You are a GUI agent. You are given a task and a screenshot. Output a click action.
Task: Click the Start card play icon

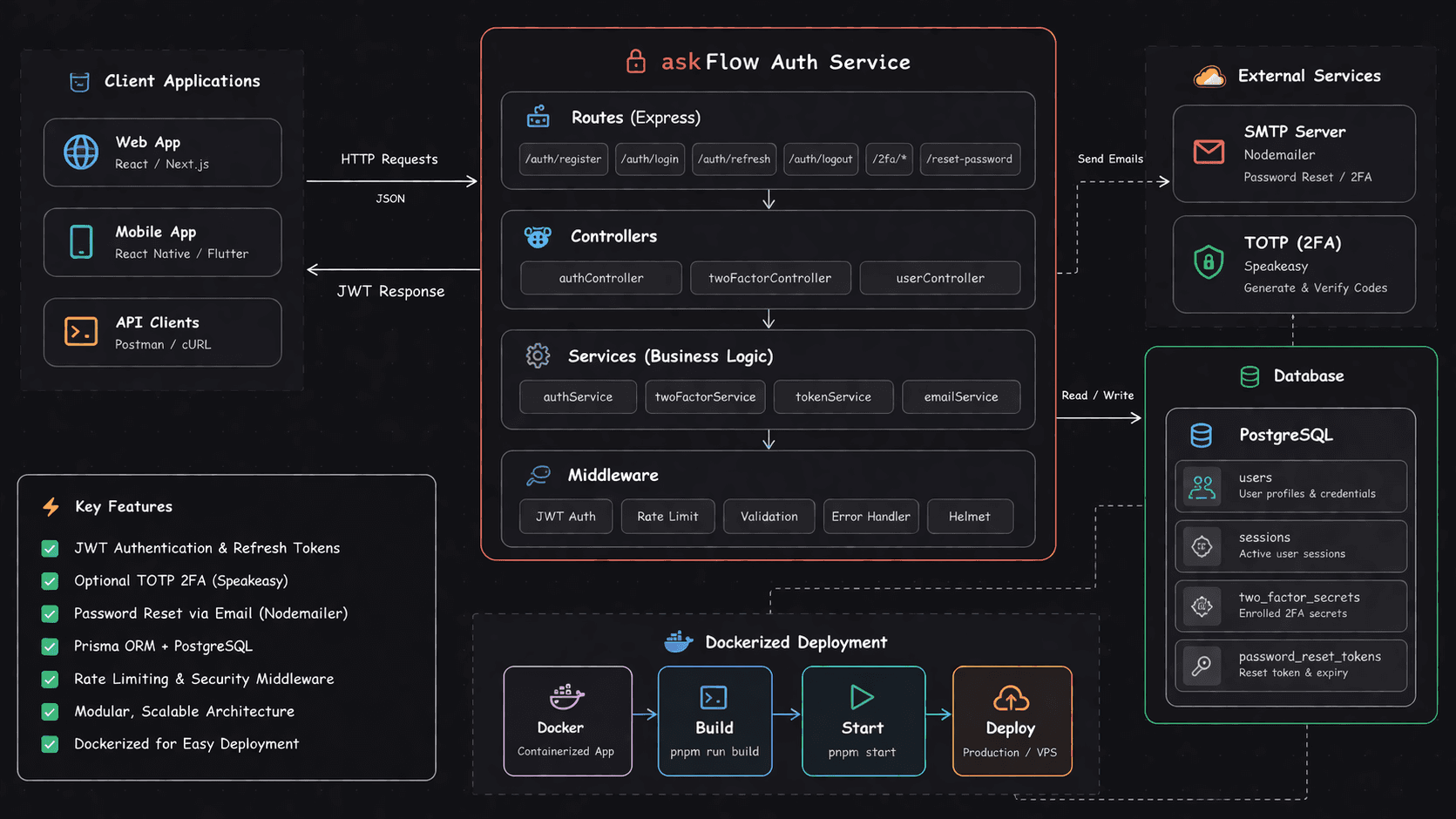tap(862, 697)
